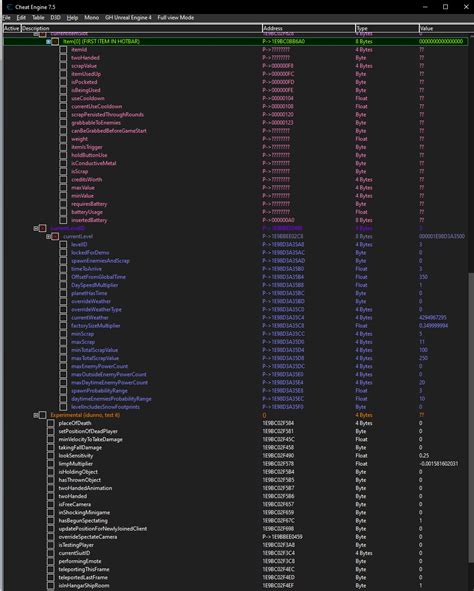Freeze the itemId entry checkbox
The image size is (474, 591).
(x=63, y=49)
